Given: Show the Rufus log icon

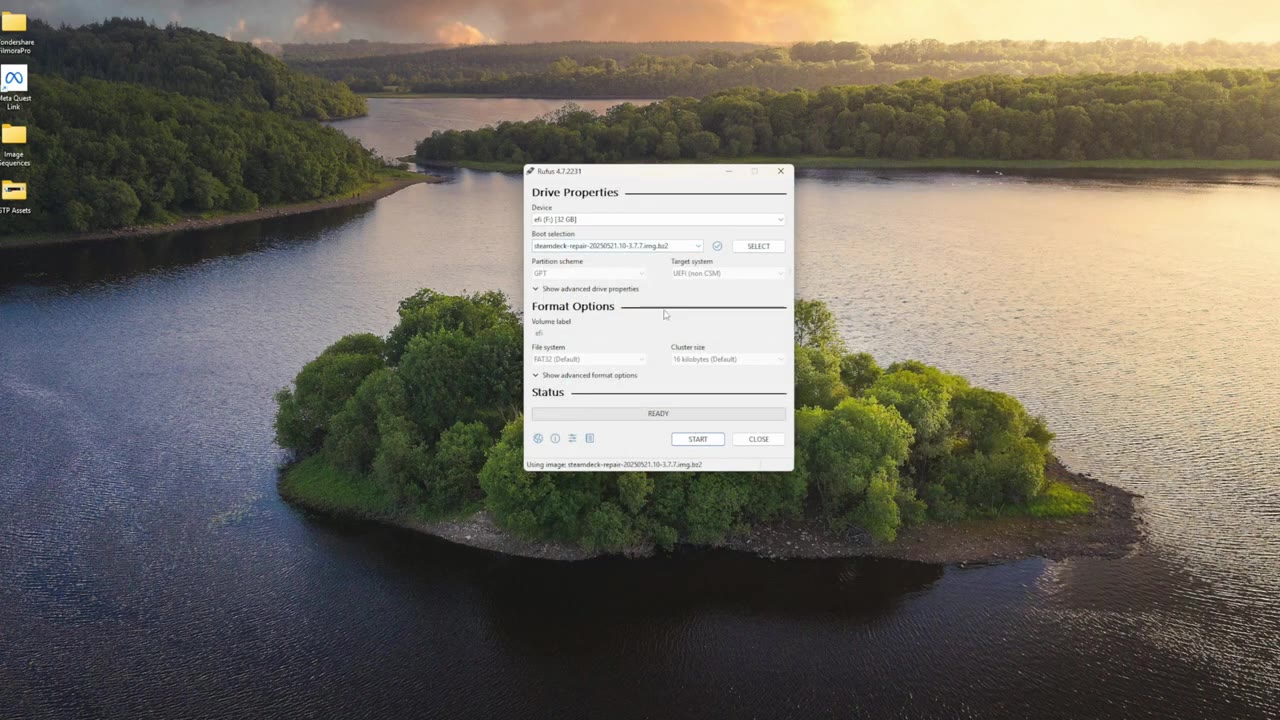Looking at the screenshot, I should click(590, 438).
